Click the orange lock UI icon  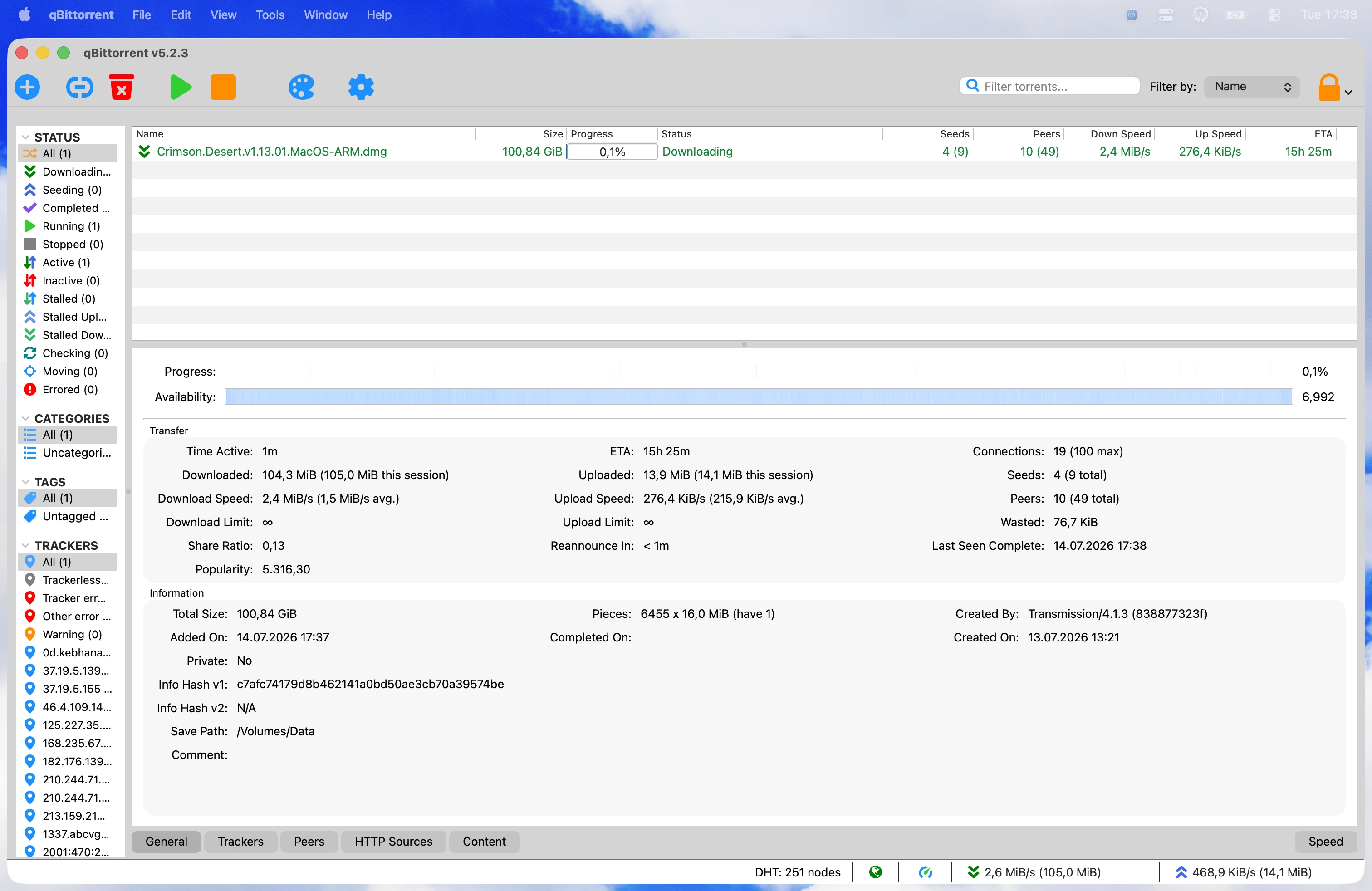pyautogui.click(x=1329, y=87)
